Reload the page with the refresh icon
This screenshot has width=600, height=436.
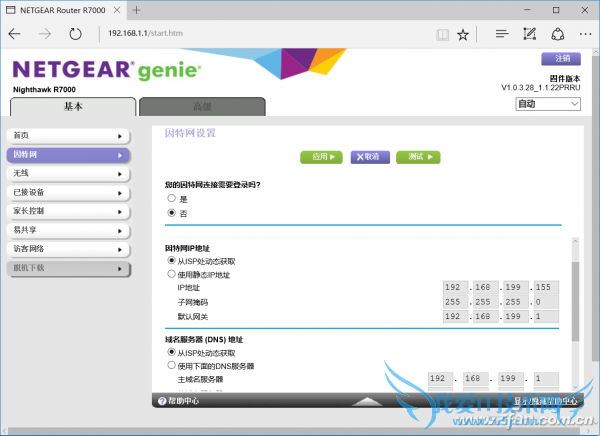[75, 34]
